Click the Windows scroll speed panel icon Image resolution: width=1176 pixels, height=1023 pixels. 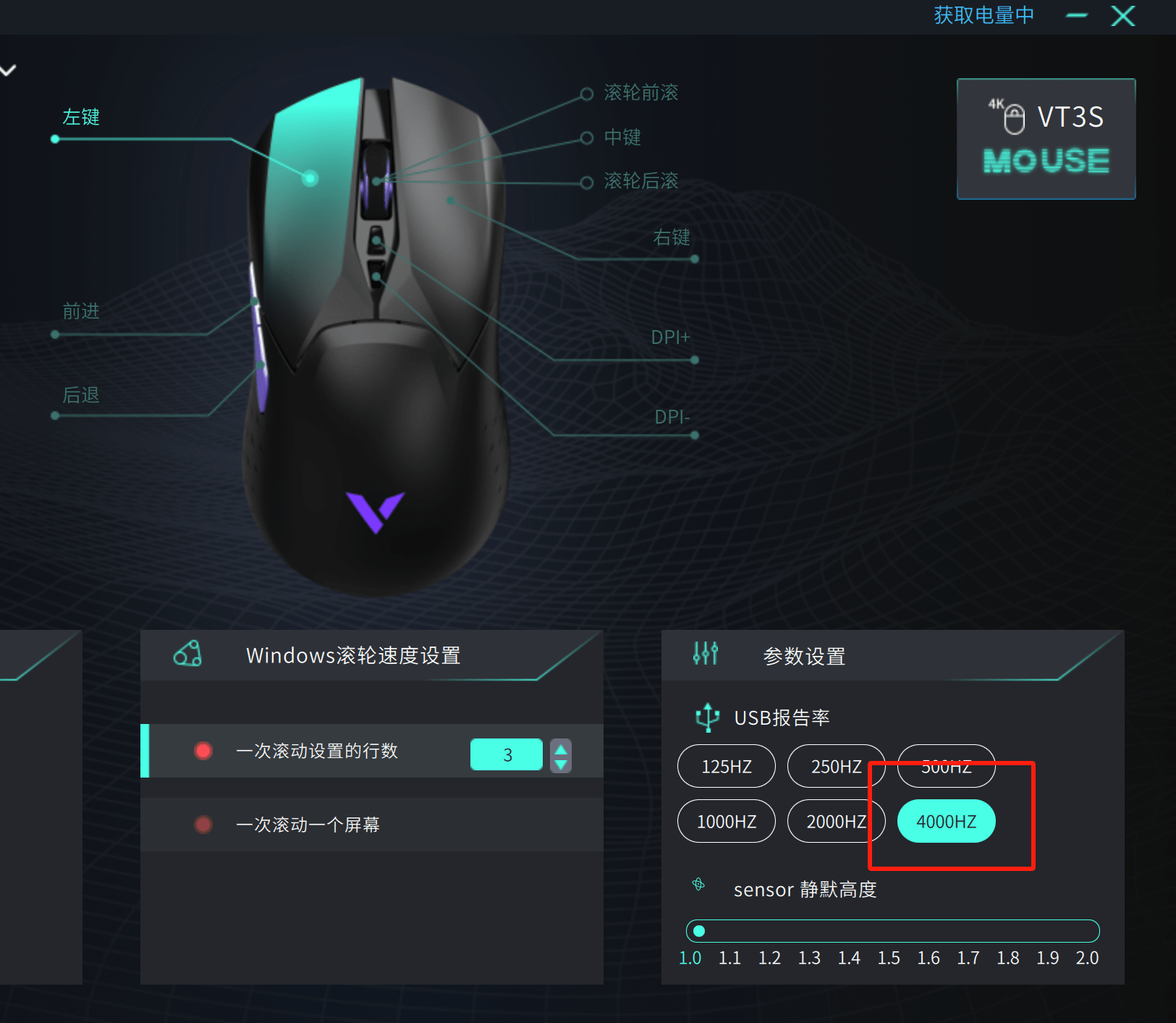tap(187, 654)
